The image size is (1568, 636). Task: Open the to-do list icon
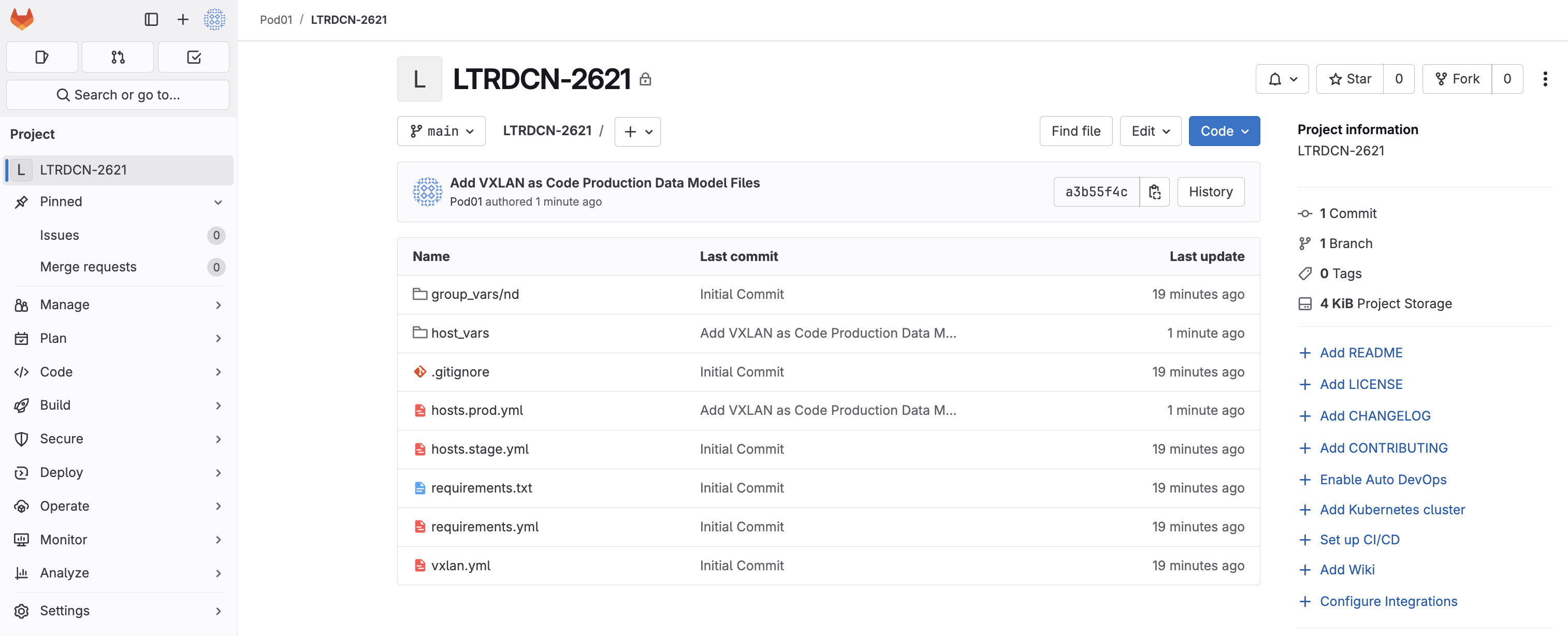pyautogui.click(x=194, y=57)
